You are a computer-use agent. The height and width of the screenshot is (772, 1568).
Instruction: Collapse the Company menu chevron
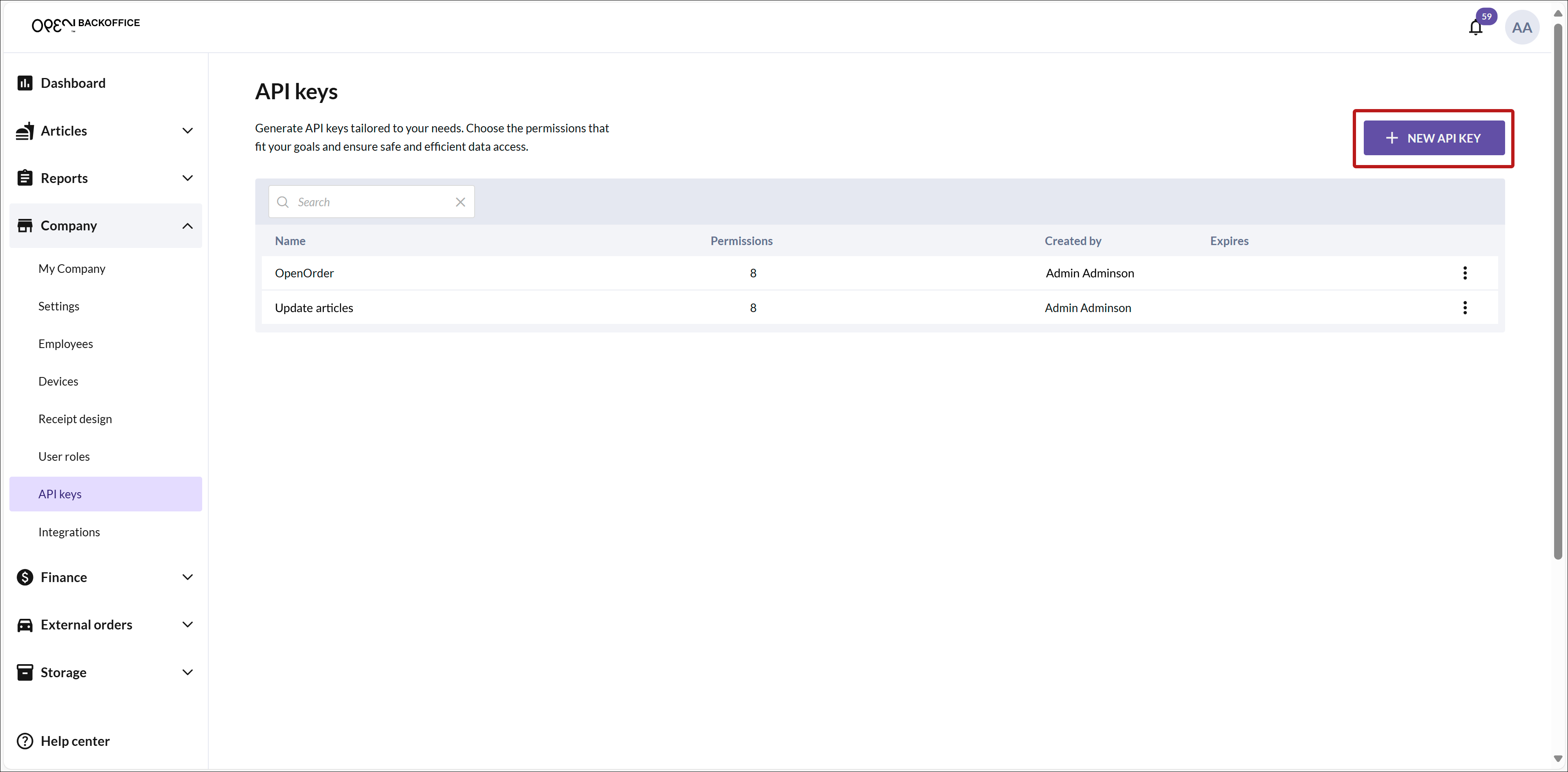pos(187,226)
